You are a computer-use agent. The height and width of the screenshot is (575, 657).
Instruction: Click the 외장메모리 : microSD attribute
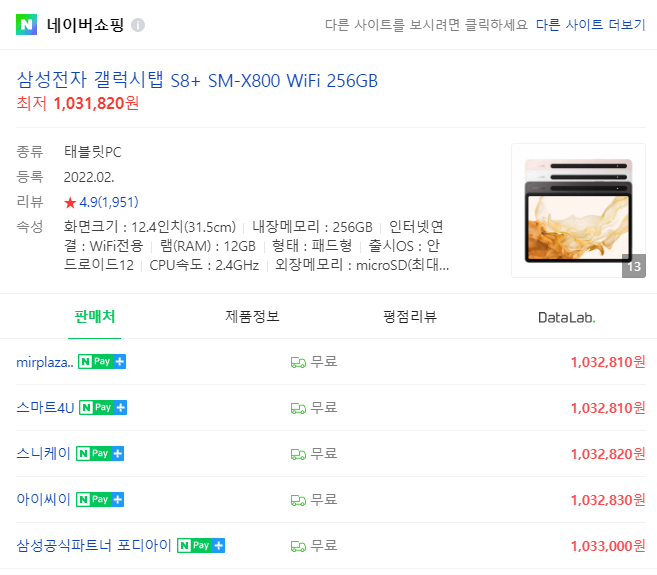tap(362, 265)
